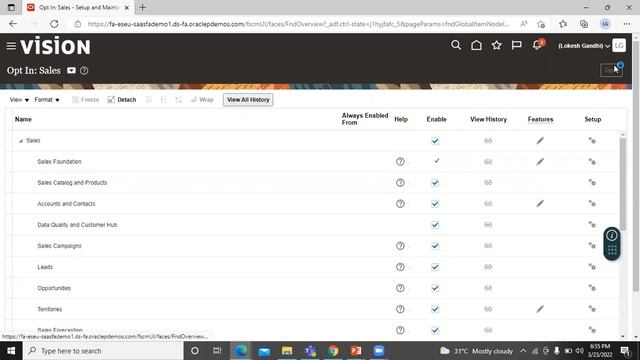This screenshot has width=640, height=360.
Task: Toggle Enable for Sales Campaigns
Action: point(435,246)
